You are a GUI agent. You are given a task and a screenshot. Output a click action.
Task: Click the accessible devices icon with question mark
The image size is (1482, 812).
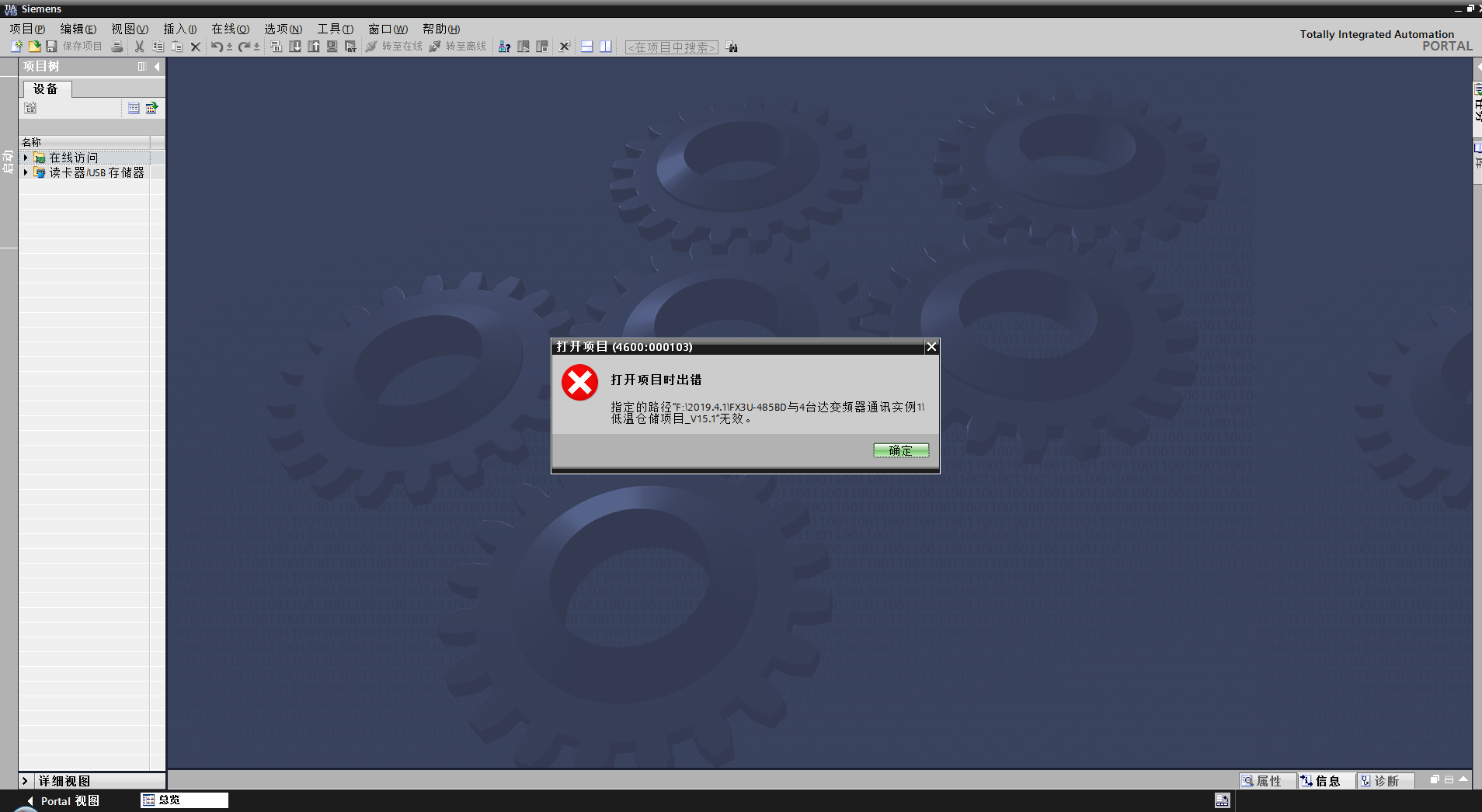point(504,47)
